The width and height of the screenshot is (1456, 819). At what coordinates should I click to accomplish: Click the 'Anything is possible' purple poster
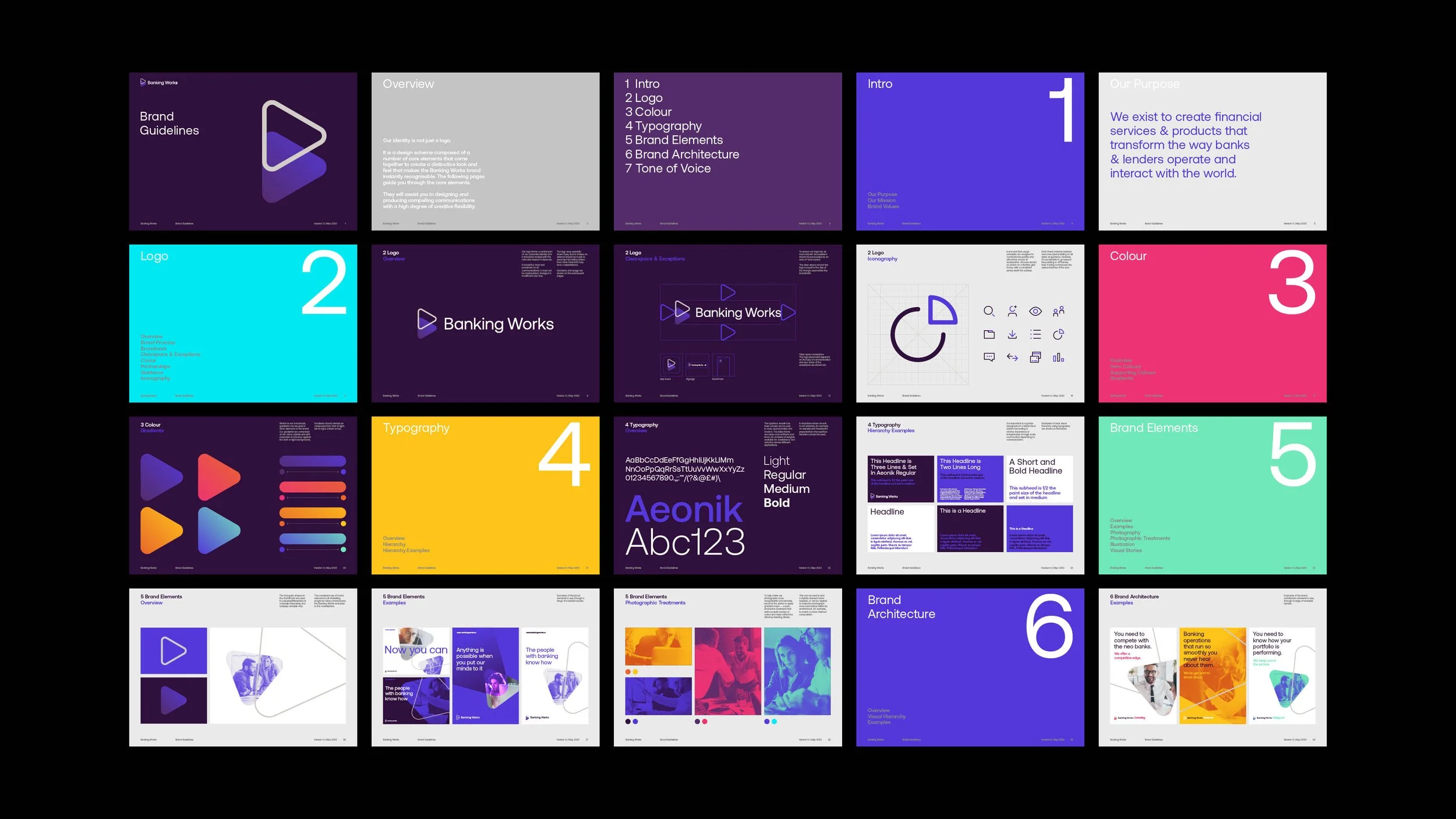click(485, 676)
